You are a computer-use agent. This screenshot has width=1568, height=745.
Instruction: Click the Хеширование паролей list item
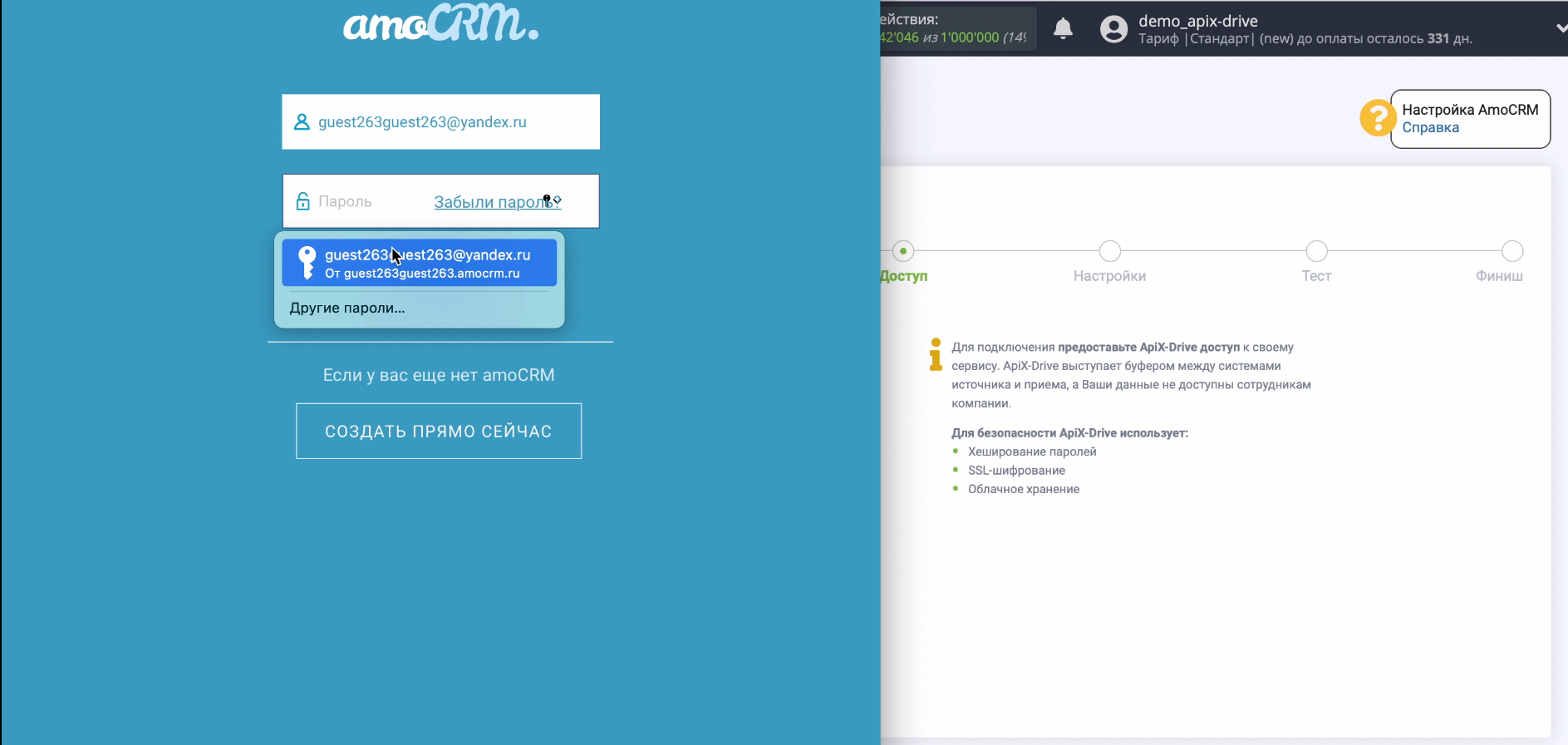1032,451
